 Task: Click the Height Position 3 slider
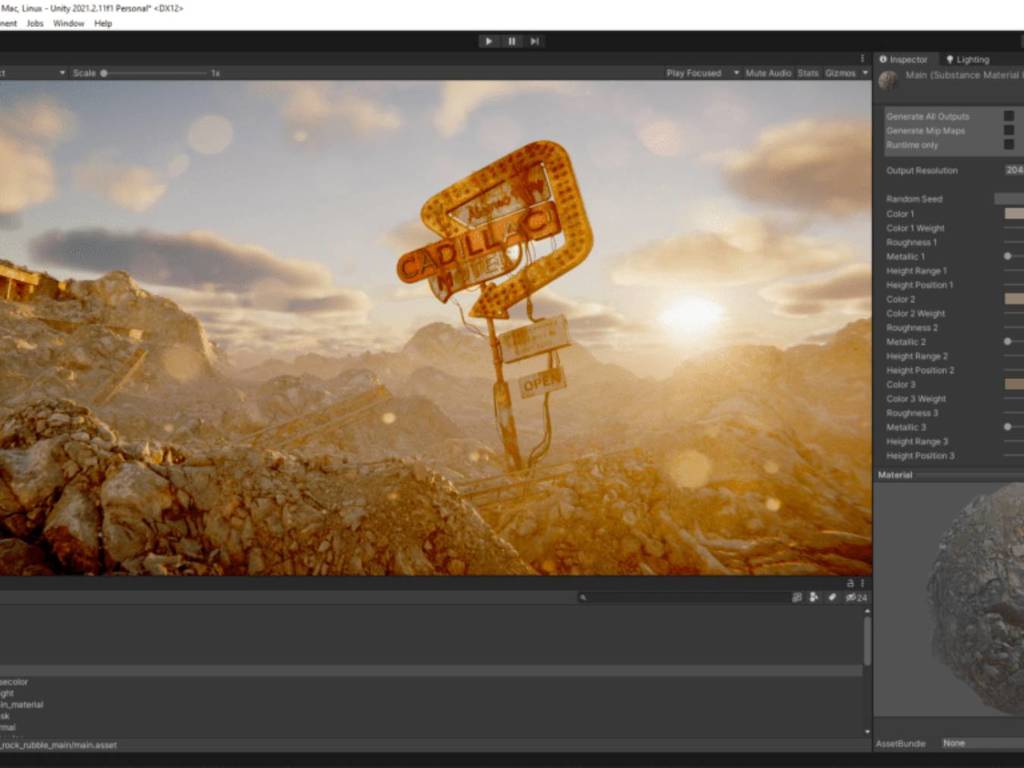point(1014,456)
